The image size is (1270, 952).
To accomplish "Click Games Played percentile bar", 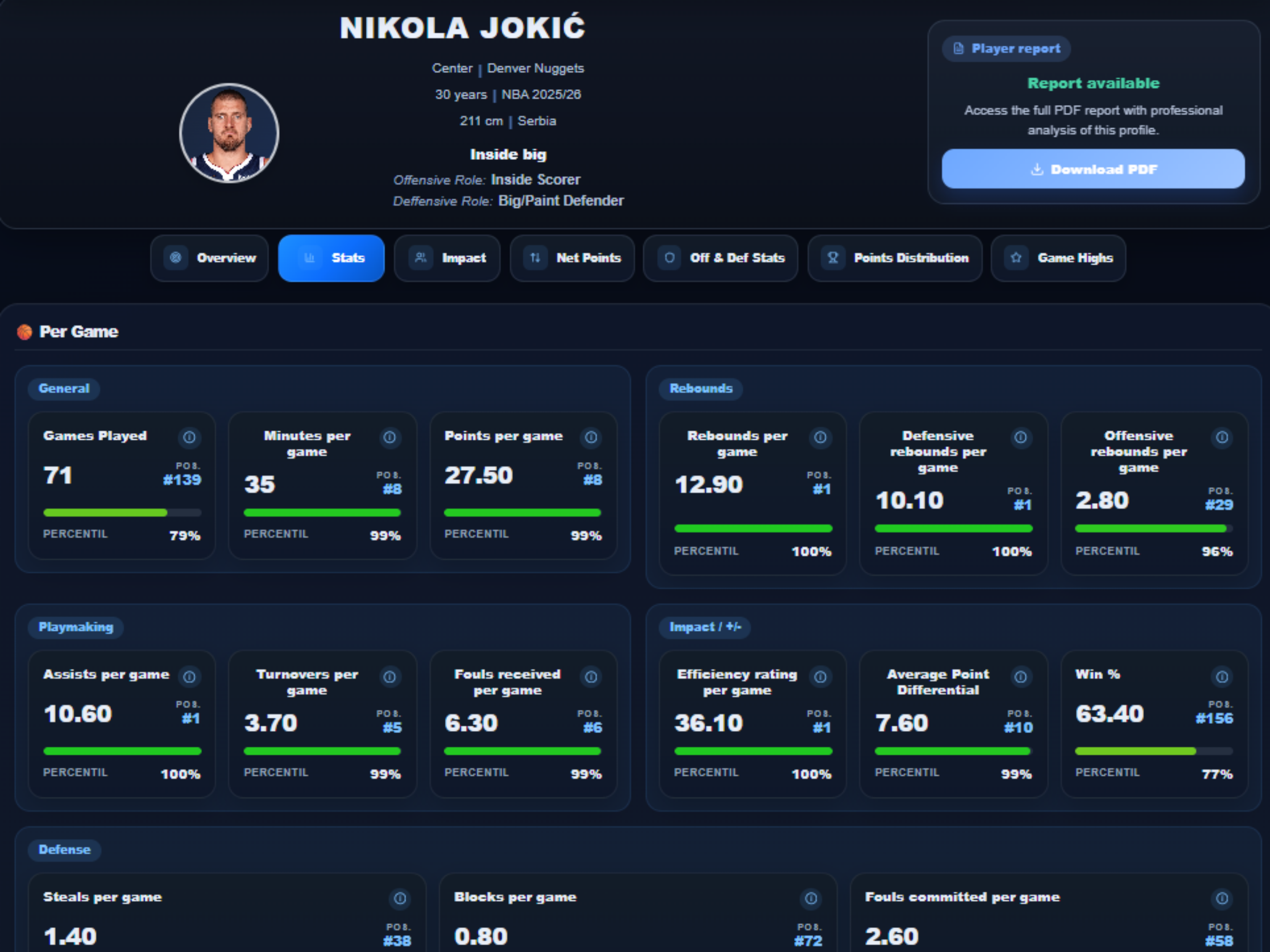I will click(122, 513).
